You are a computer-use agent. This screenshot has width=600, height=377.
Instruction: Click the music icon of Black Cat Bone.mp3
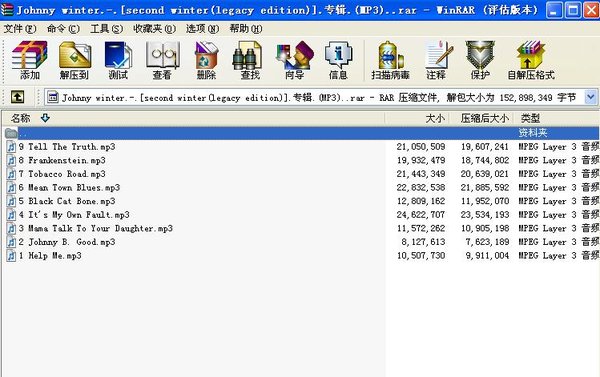(x=11, y=201)
